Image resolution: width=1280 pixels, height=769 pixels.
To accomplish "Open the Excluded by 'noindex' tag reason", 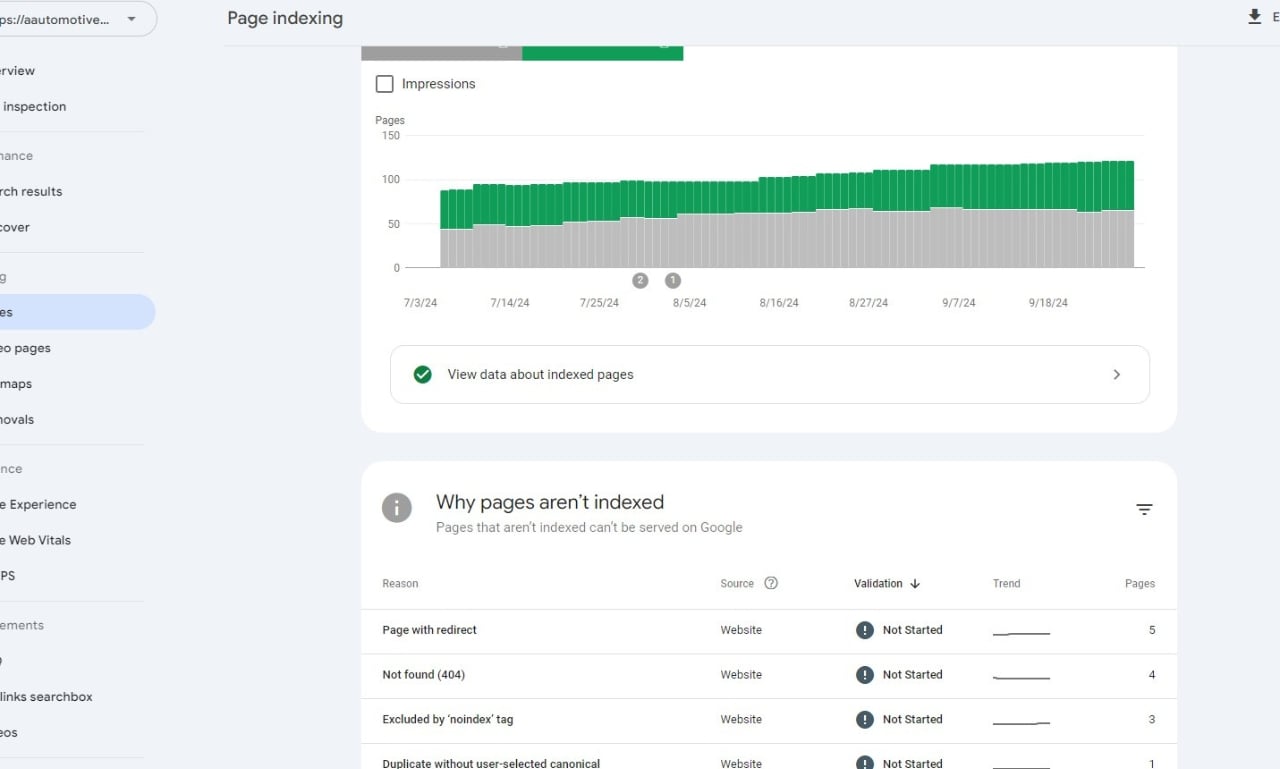I will [447, 719].
